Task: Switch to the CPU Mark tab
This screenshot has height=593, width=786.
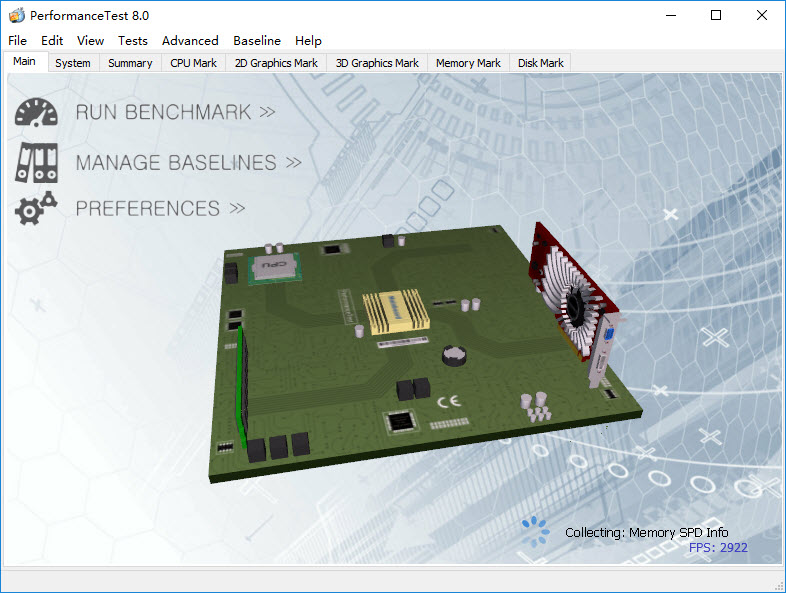Action: [193, 63]
